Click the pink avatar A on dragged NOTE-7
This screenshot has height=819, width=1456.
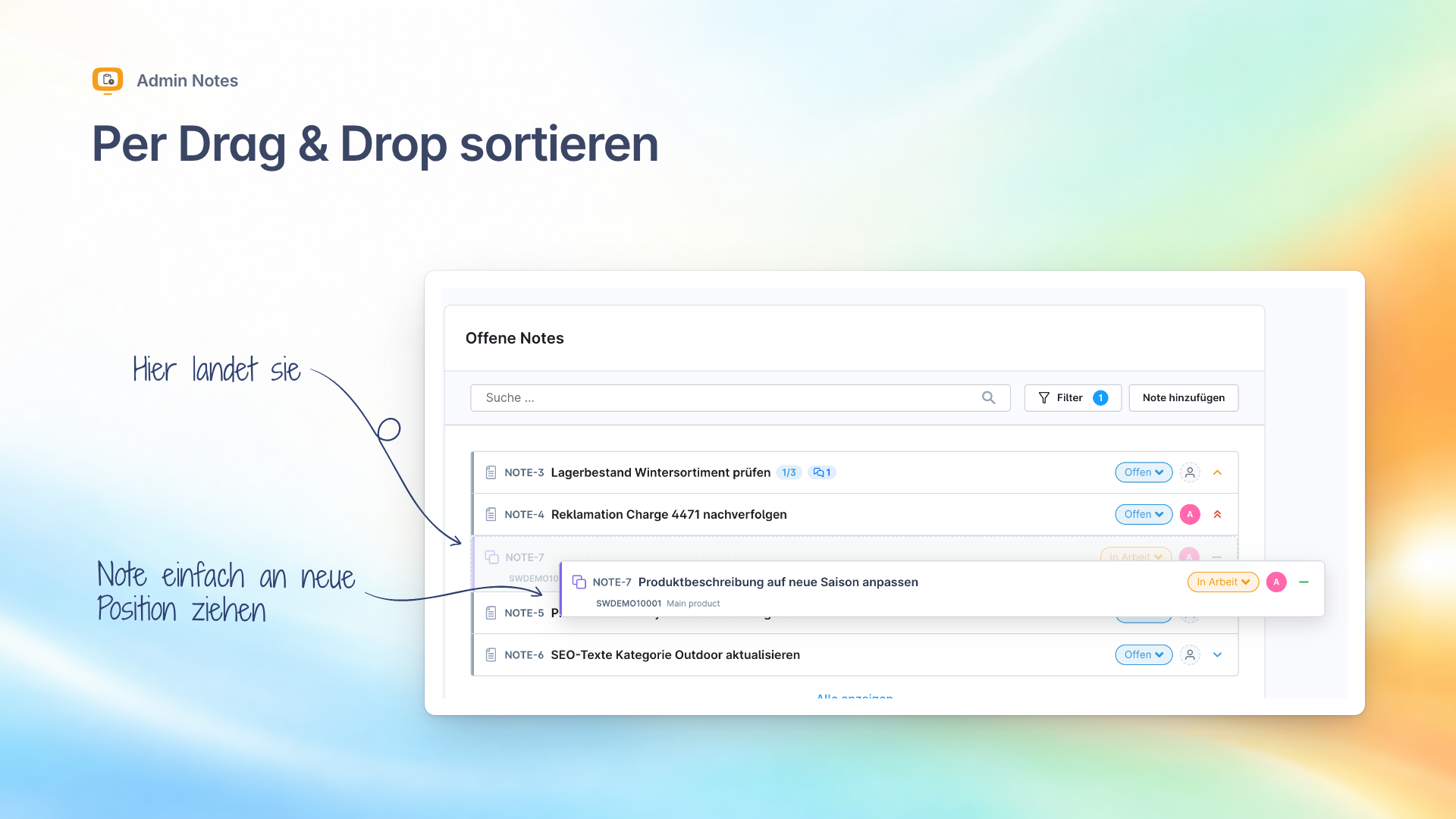(x=1276, y=582)
